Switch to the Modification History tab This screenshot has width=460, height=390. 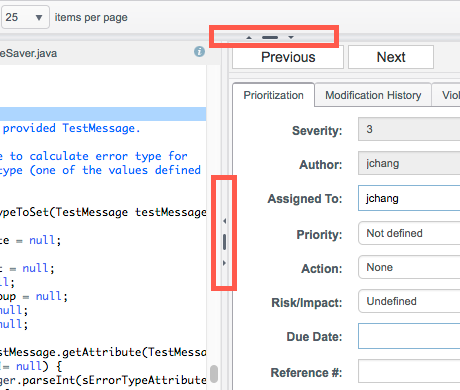click(x=373, y=95)
